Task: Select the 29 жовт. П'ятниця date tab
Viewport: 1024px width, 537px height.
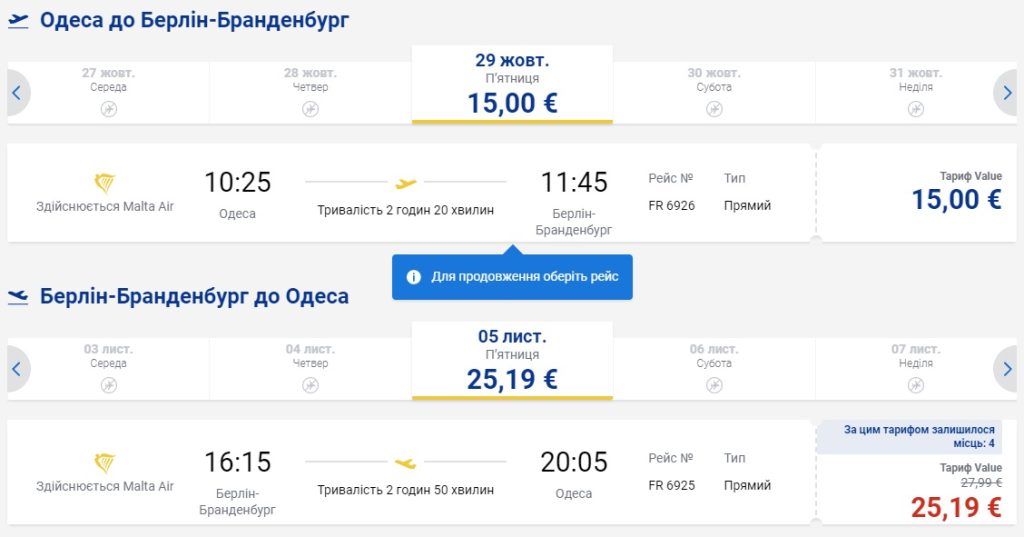Action: pos(512,85)
